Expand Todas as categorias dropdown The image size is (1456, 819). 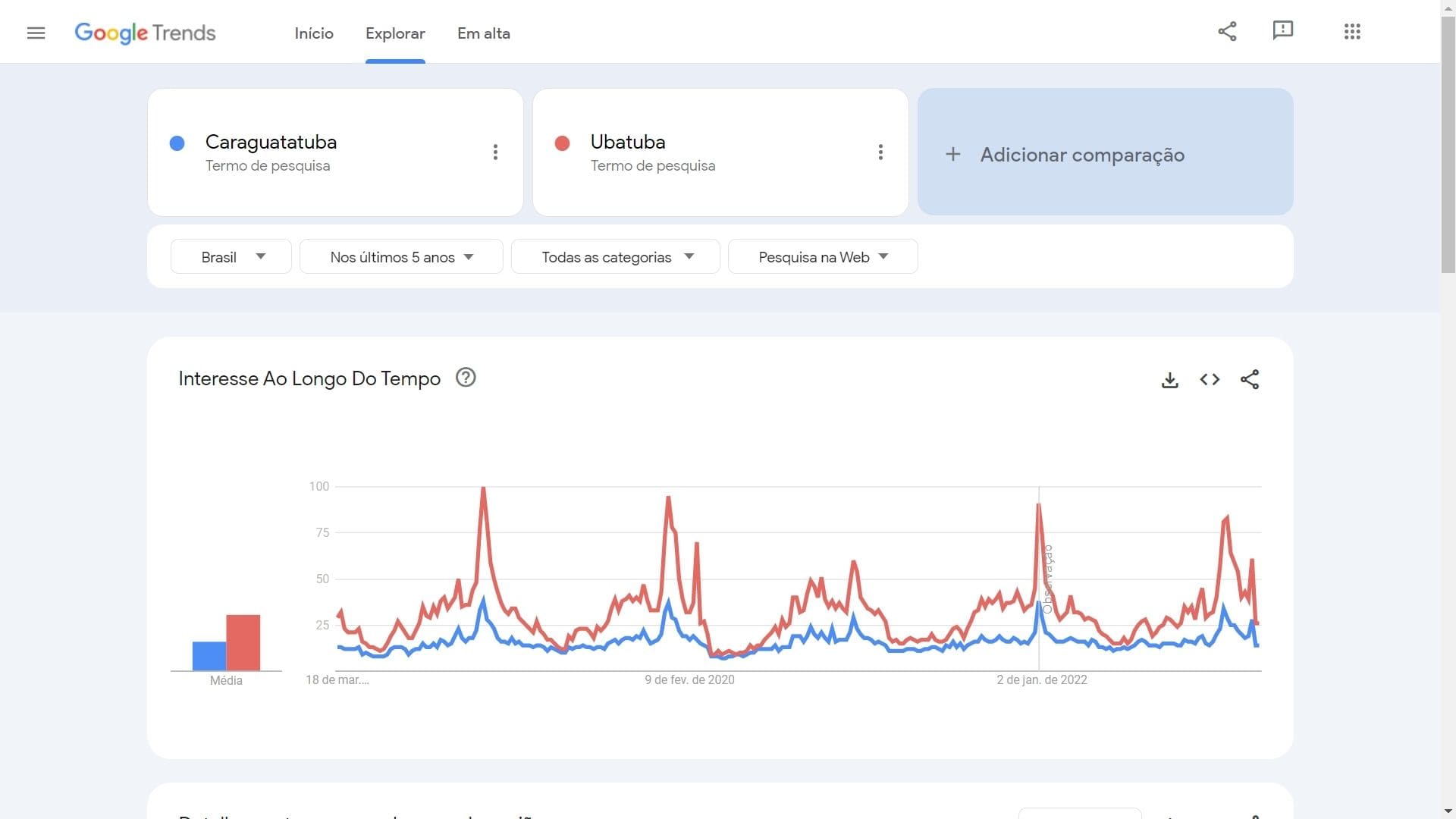click(x=616, y=256)
